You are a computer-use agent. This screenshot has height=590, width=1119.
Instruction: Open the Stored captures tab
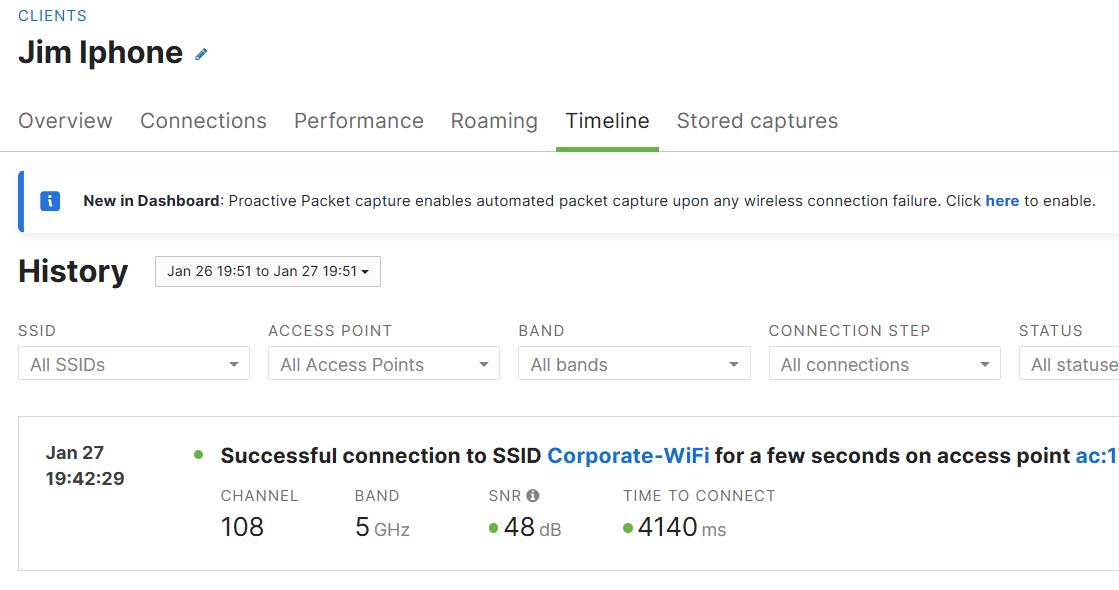tap(757, 121)
